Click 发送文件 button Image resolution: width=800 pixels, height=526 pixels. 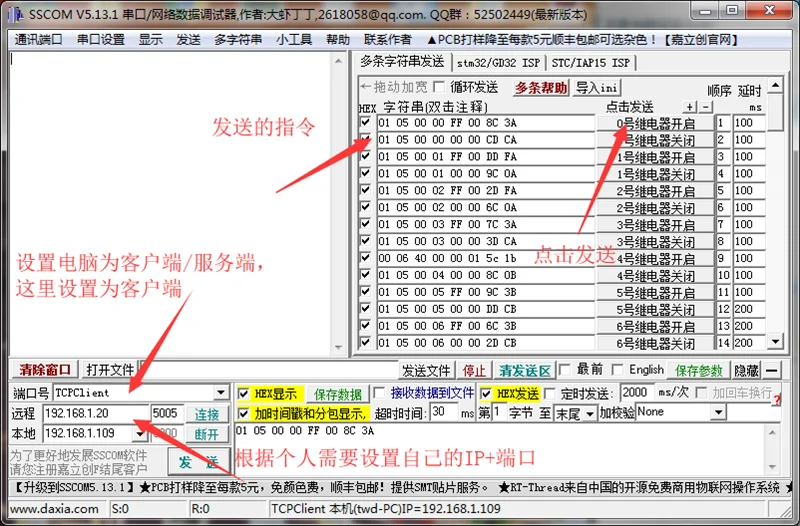point(426,370)
